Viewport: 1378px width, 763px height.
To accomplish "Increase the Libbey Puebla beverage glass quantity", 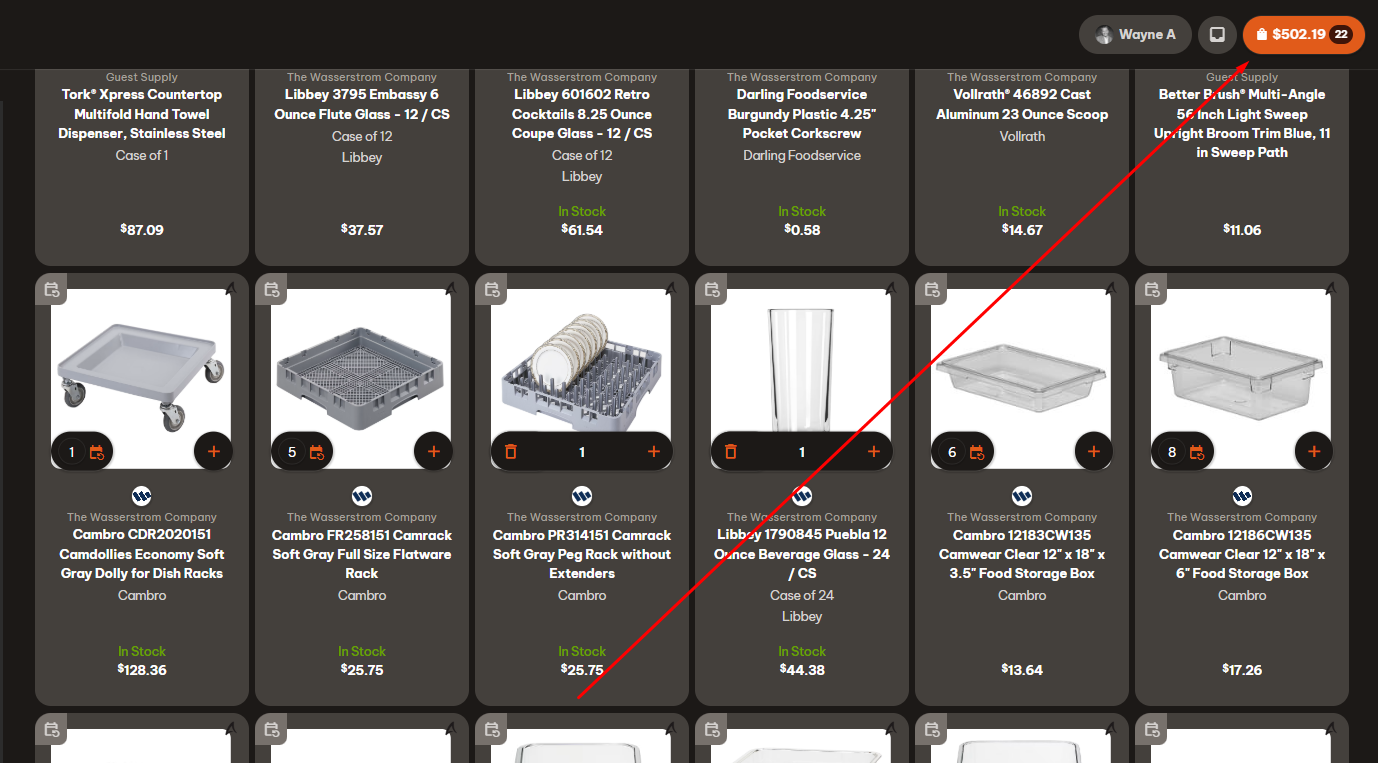I will point(874,452).
